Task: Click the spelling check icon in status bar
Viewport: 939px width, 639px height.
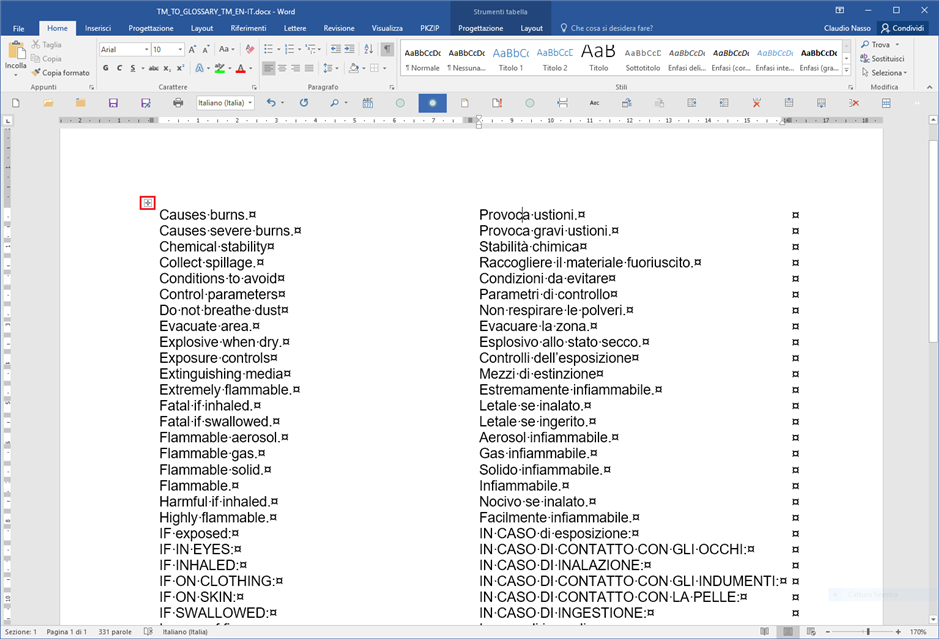Action: 148,632
